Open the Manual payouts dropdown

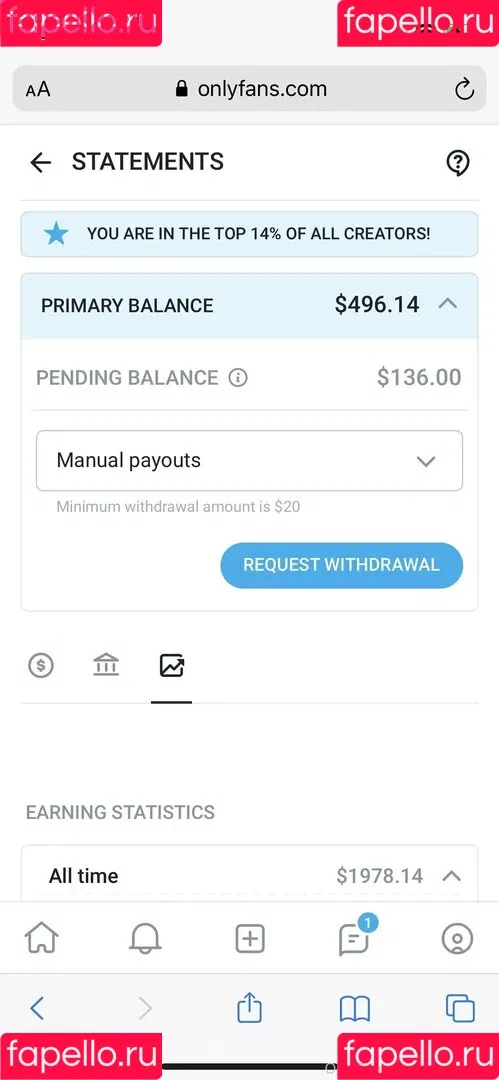tap(250, 461)
